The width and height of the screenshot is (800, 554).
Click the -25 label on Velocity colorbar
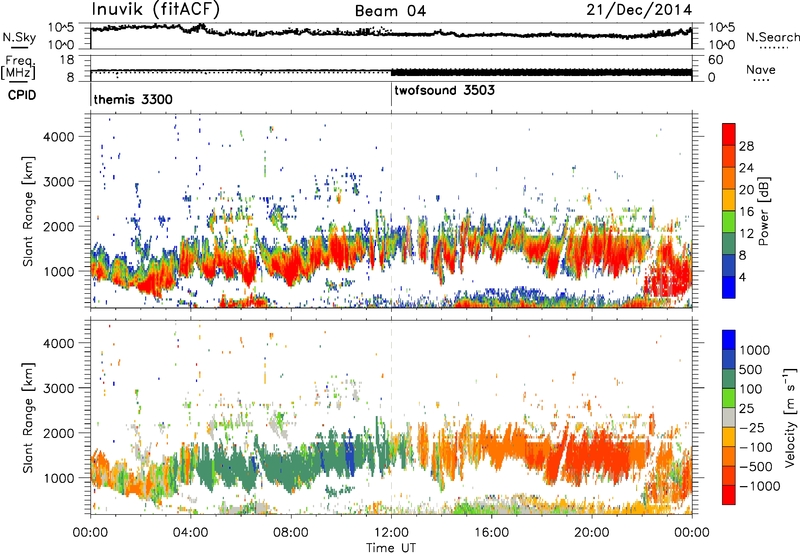[752, 428]
